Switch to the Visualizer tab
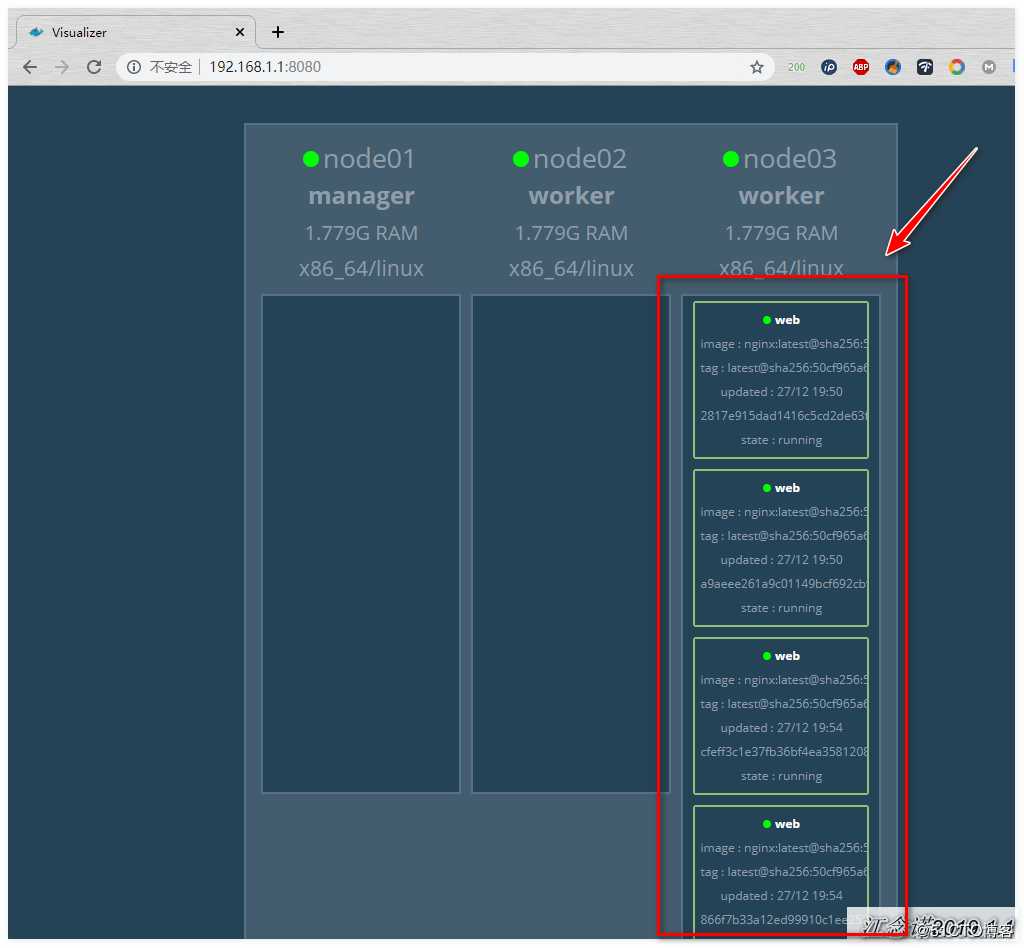 click(134, 32)
